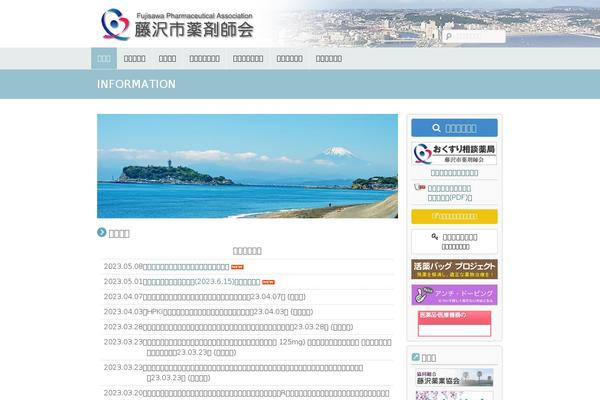The width and height of the screenshot is (600, 400).
Task: Click the small red icon beside PDF link
Action: [420, 187]
